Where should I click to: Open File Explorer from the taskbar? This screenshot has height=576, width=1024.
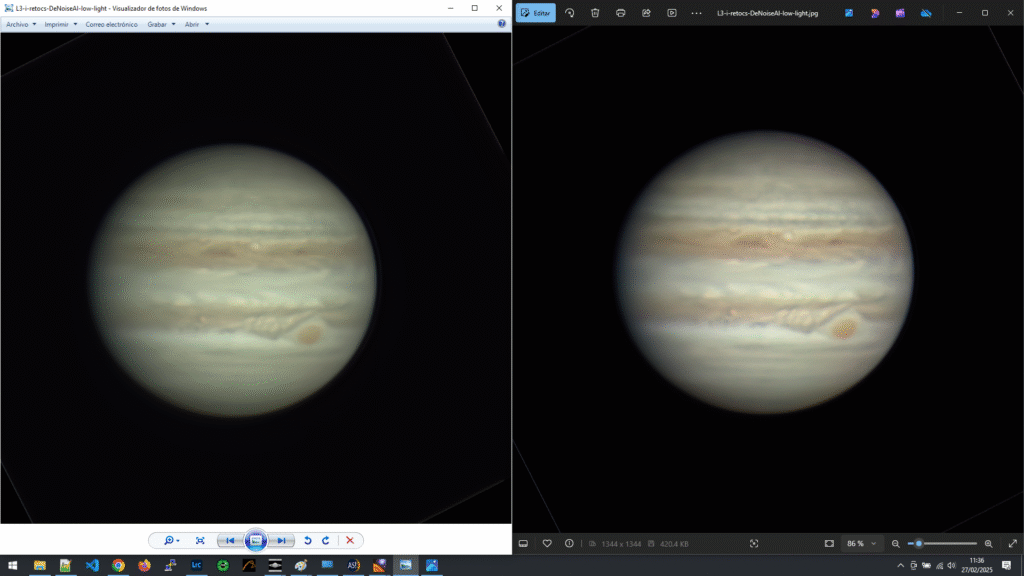[40, 566]
